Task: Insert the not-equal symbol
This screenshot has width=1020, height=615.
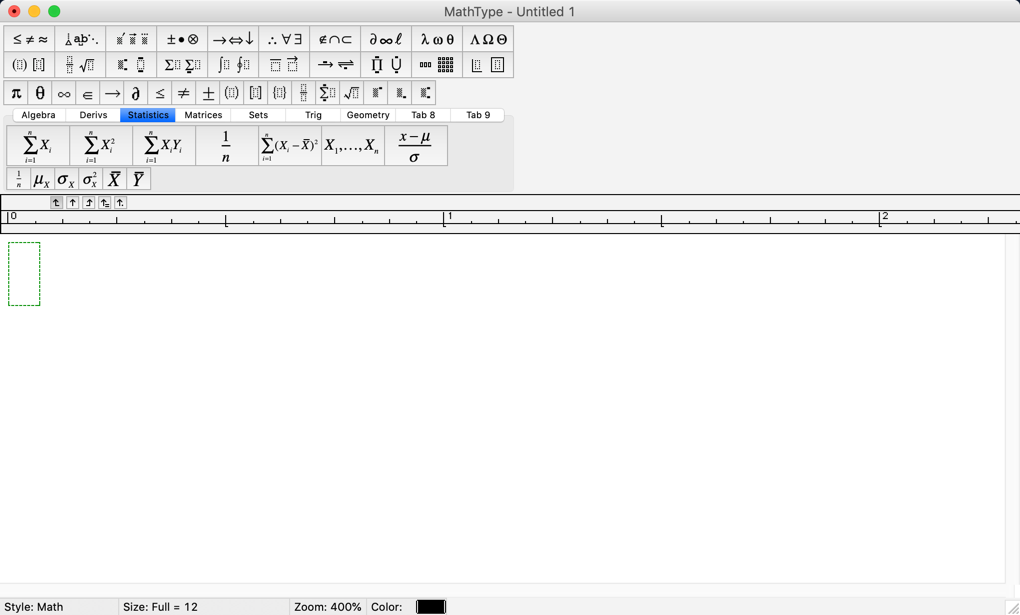Action: [183, 92]
